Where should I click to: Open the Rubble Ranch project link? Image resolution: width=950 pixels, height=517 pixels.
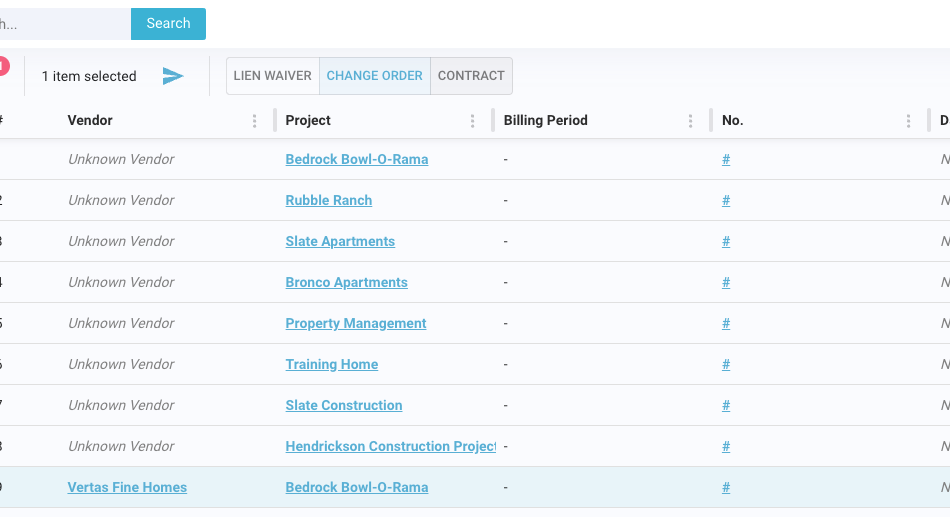pyautogui.click(x=328, y=201)
